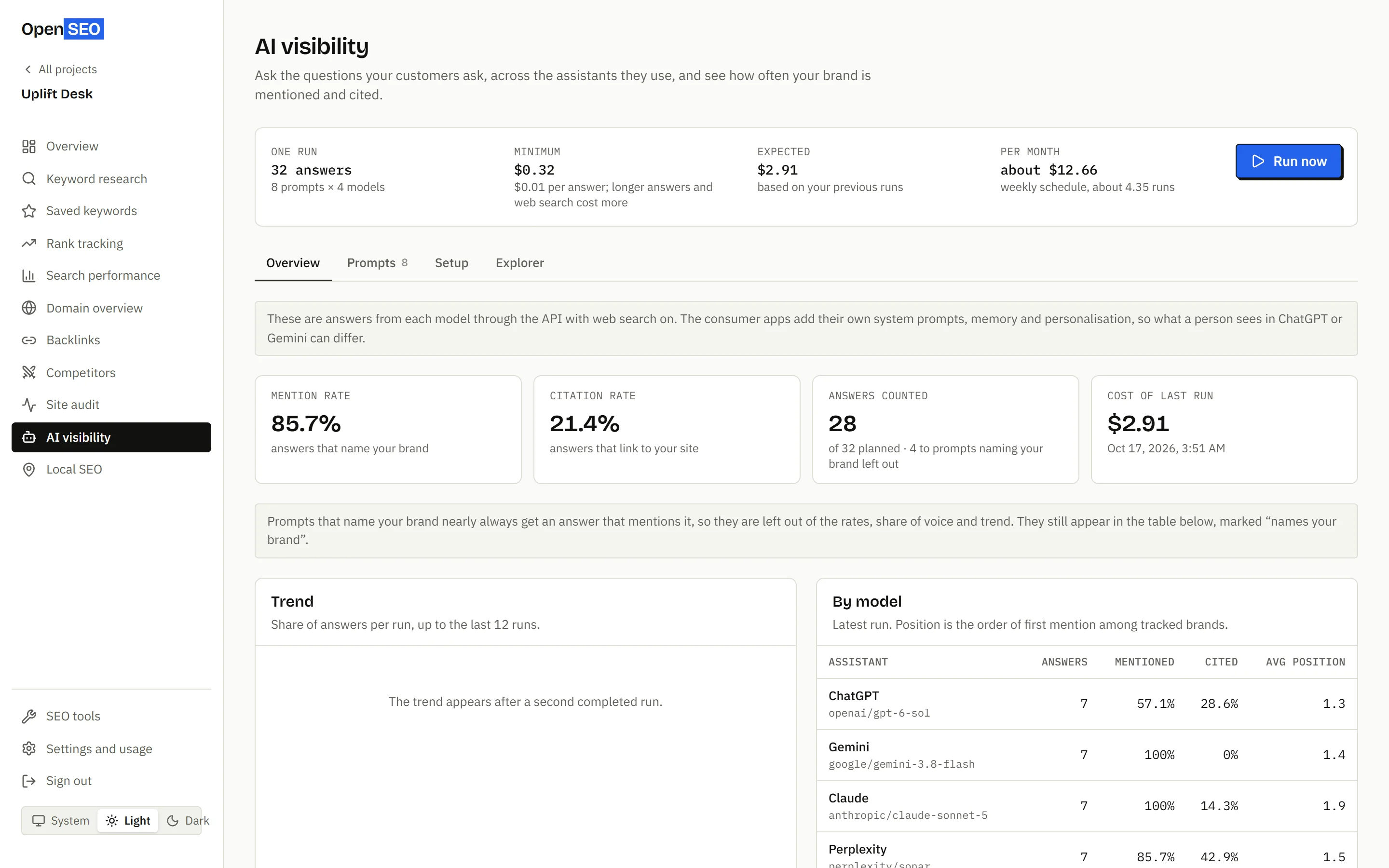
Task: Click the Answers counted value 28
Action: click(x=842, y=424)
